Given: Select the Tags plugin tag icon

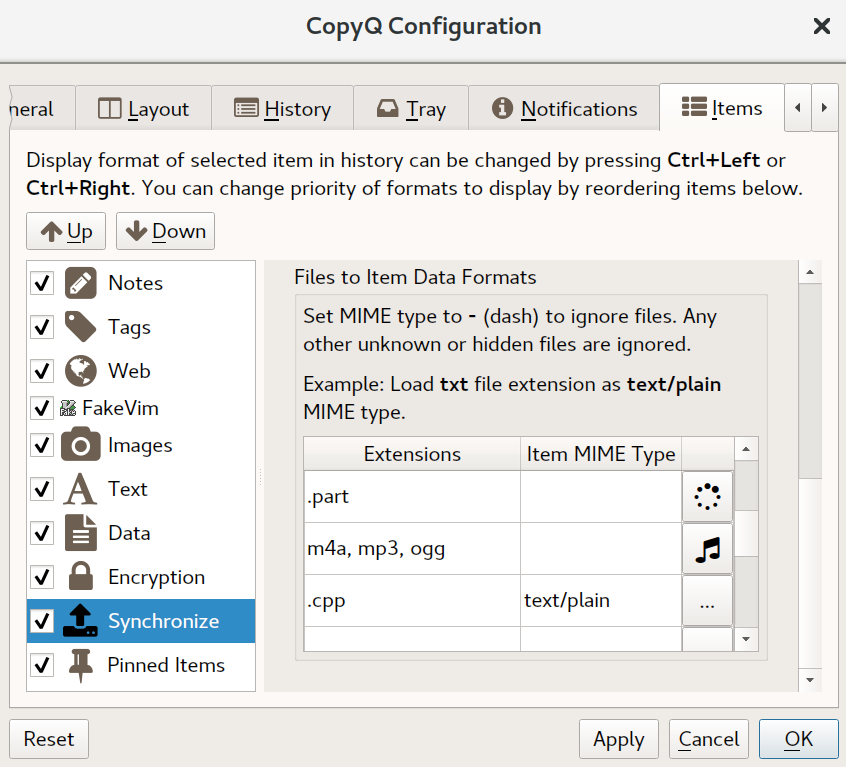Looking at the screenshot, I should (81, 327).
